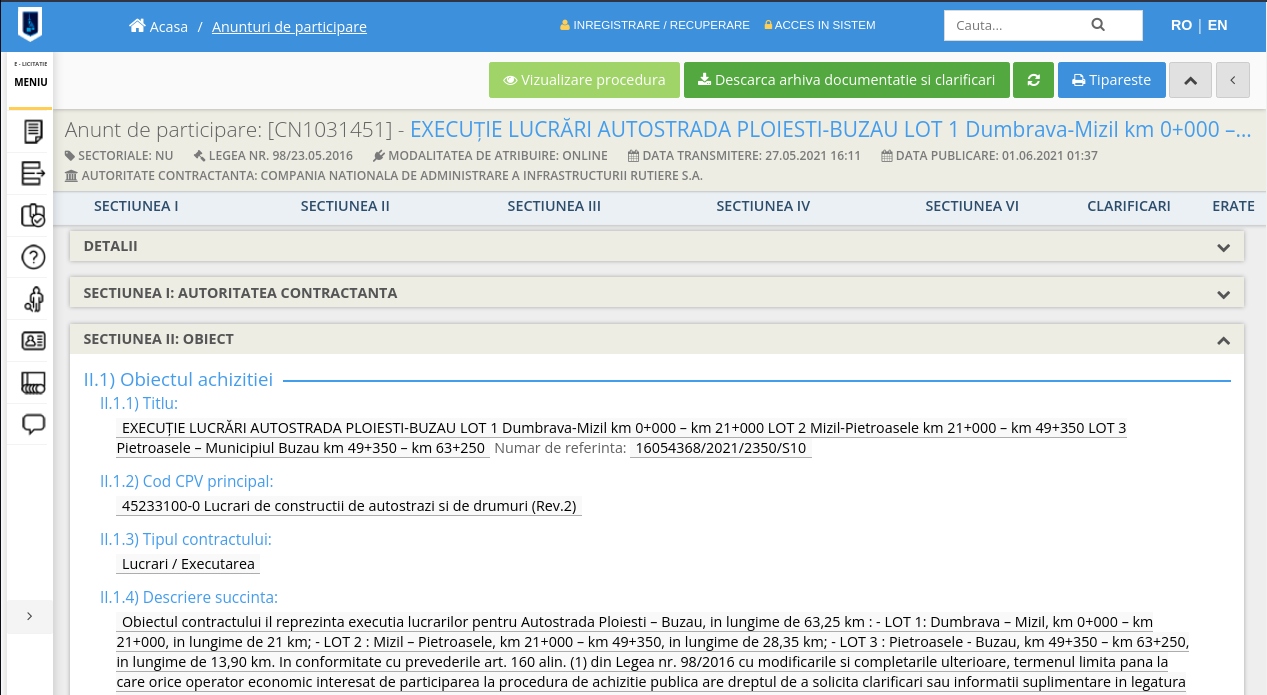Open Anunturi de participare breadcrumb link
This screenshot has width=1267, height=695.
[x=289, y=26]
